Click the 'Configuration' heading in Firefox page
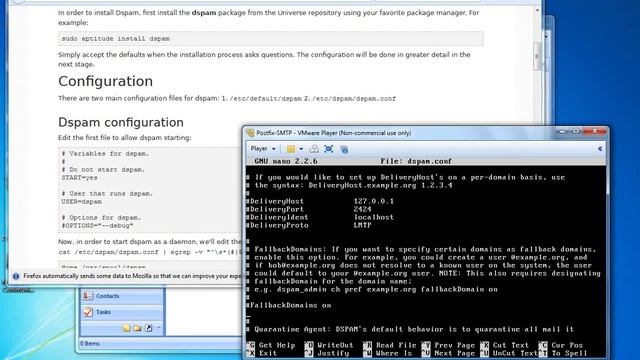Screen dimensions: 640x360 click(105, 81)
